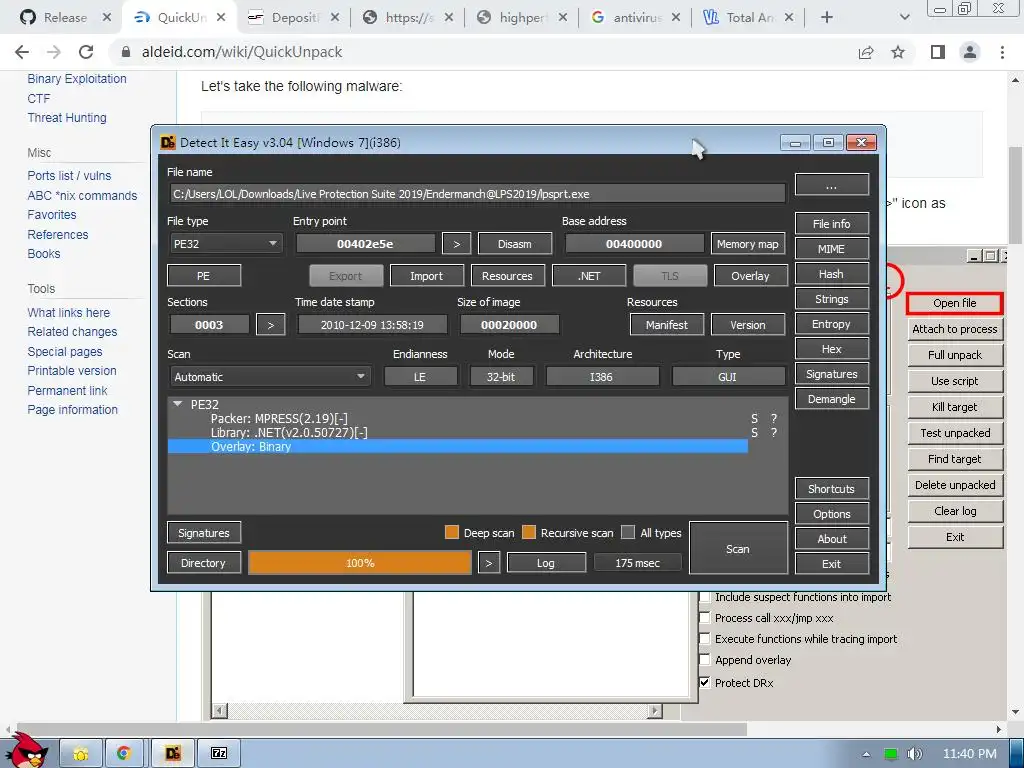
Task: Click the share page icon in address bar
Action: tap(866, 52)
